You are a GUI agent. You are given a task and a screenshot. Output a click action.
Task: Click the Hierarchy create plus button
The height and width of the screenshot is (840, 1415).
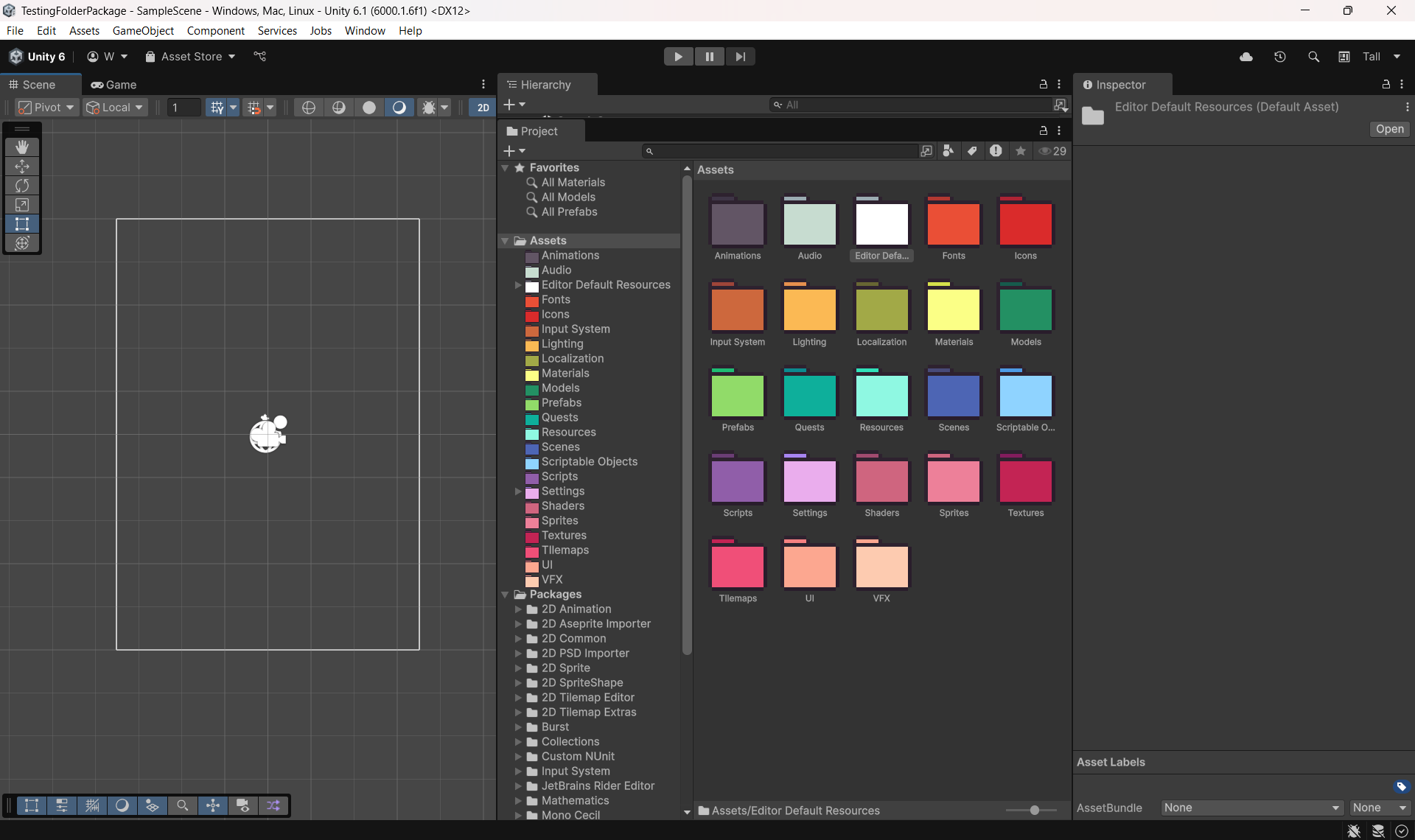[x=514, y=105]
